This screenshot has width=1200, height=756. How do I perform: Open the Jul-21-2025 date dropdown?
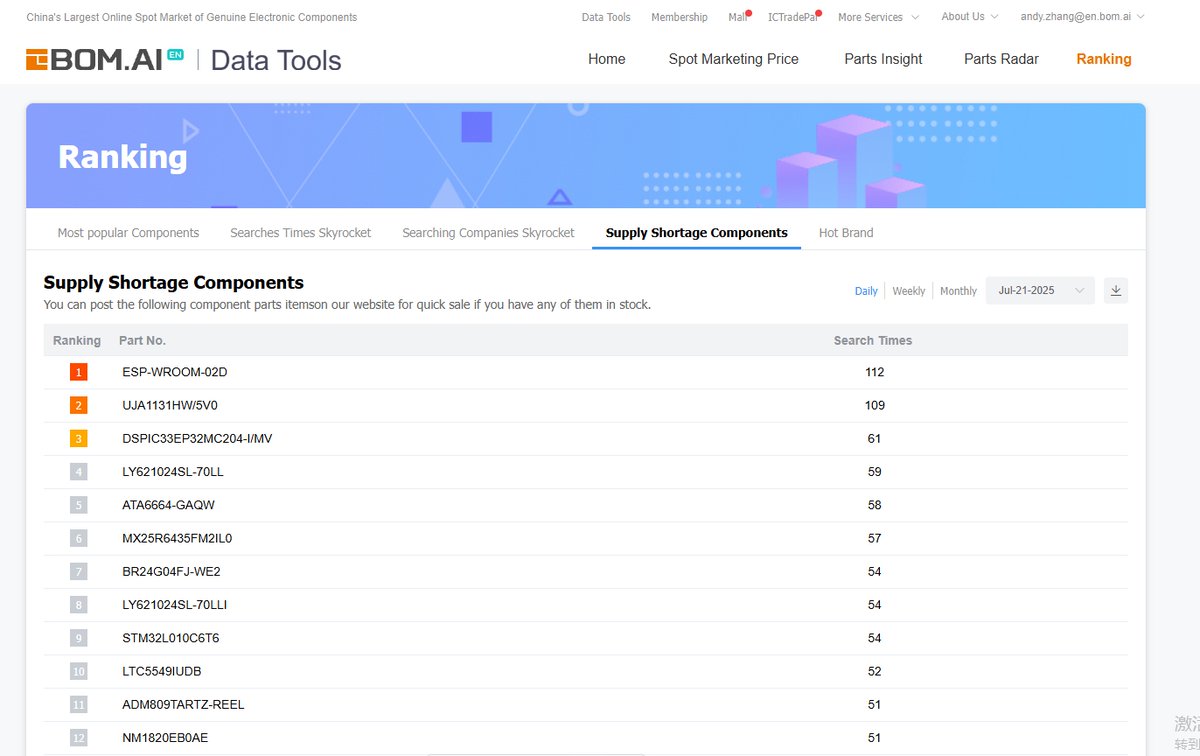tap(1040, 289)
